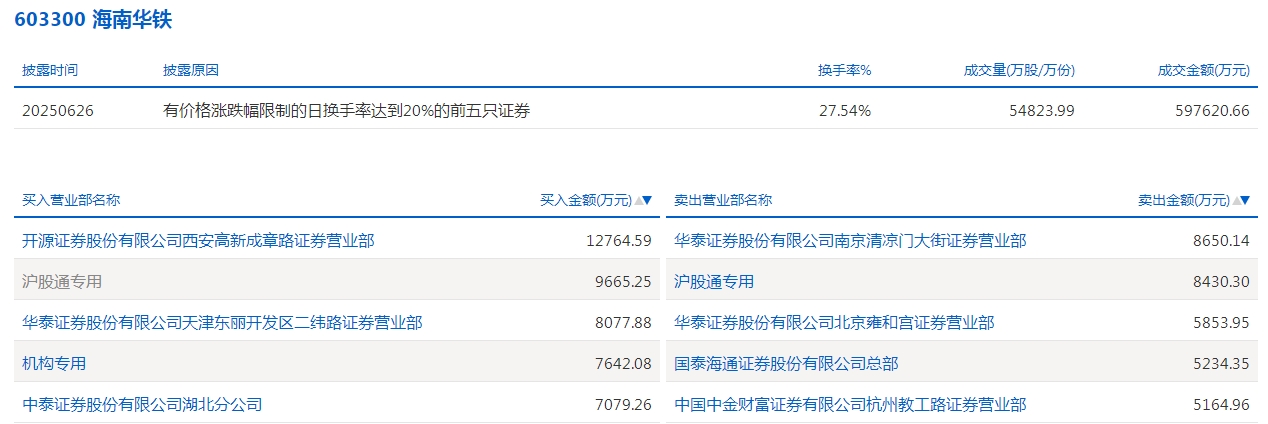Click 沪股通专用 in the sell-side list
The width and height of the screenshot is (1268, 424).
714,281
